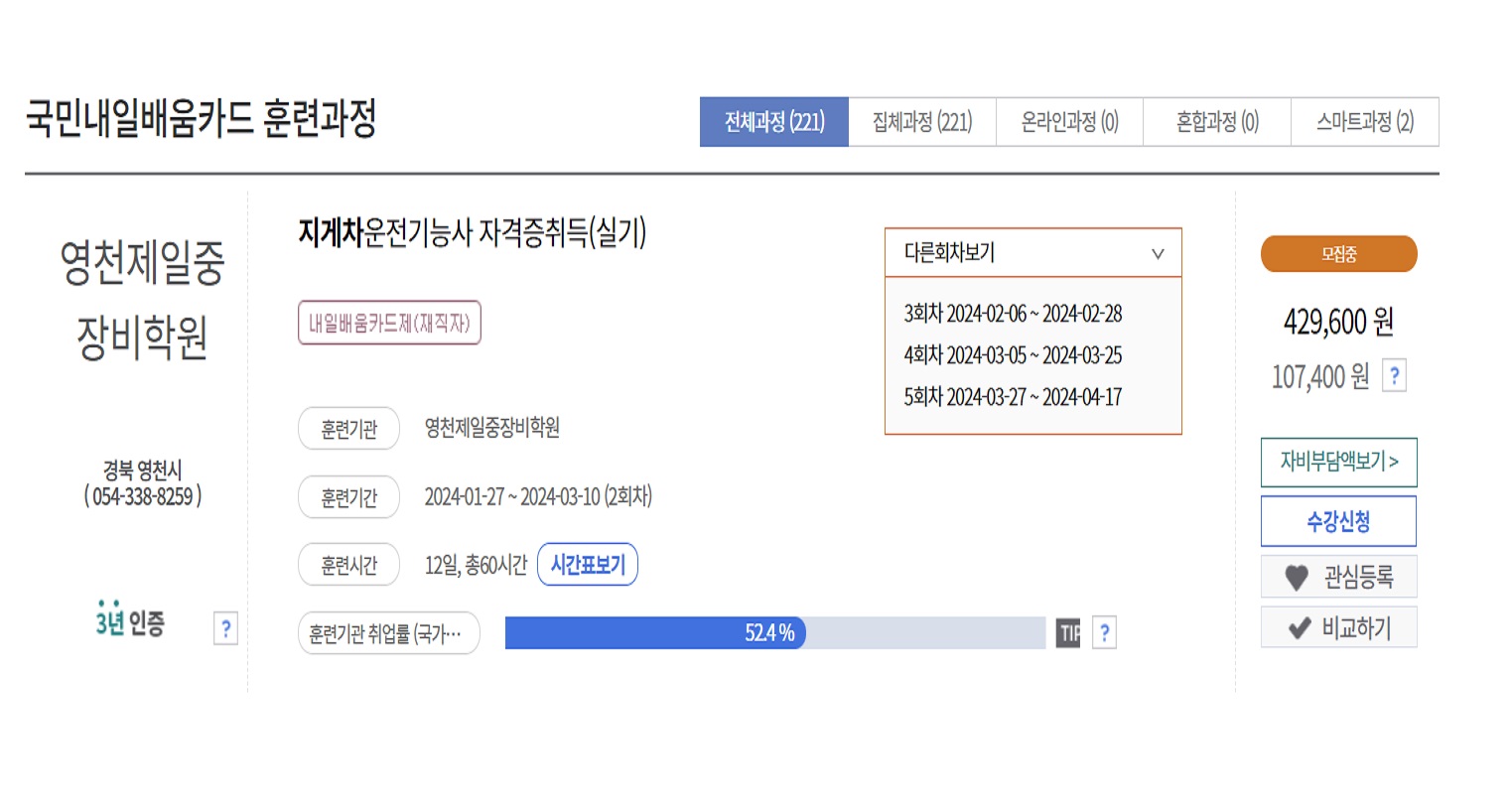Click the 수강신청 enrollment button
This screenshot has width=1512, height=810.
click(x=1338, y=520)
